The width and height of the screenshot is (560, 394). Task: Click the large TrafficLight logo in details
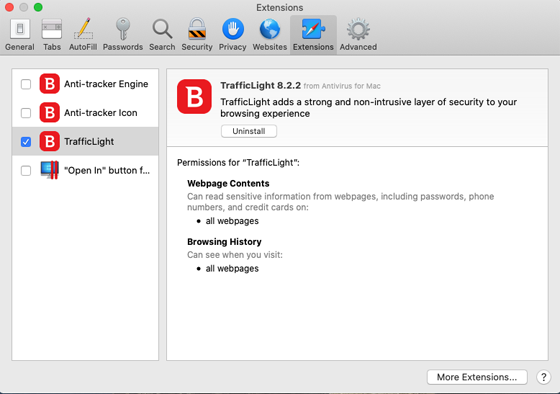194,96
